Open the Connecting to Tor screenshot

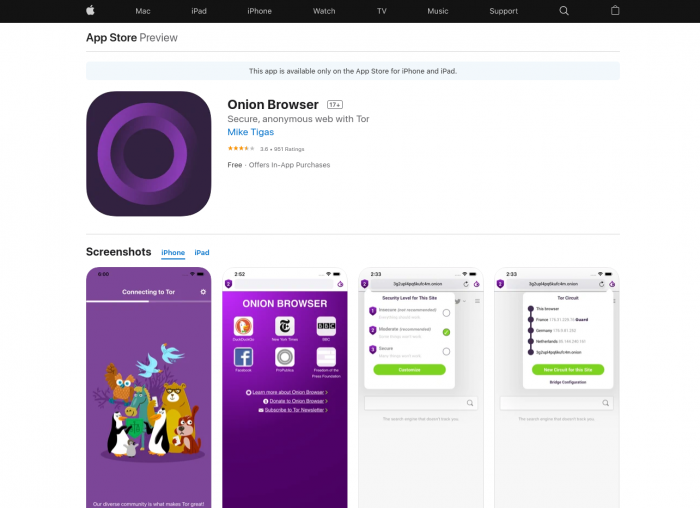(149, 387)
